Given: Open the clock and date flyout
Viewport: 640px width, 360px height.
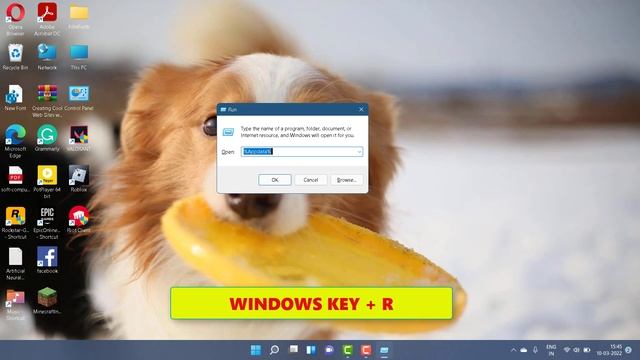Looking at the screenshot, I should pos(609,350).
